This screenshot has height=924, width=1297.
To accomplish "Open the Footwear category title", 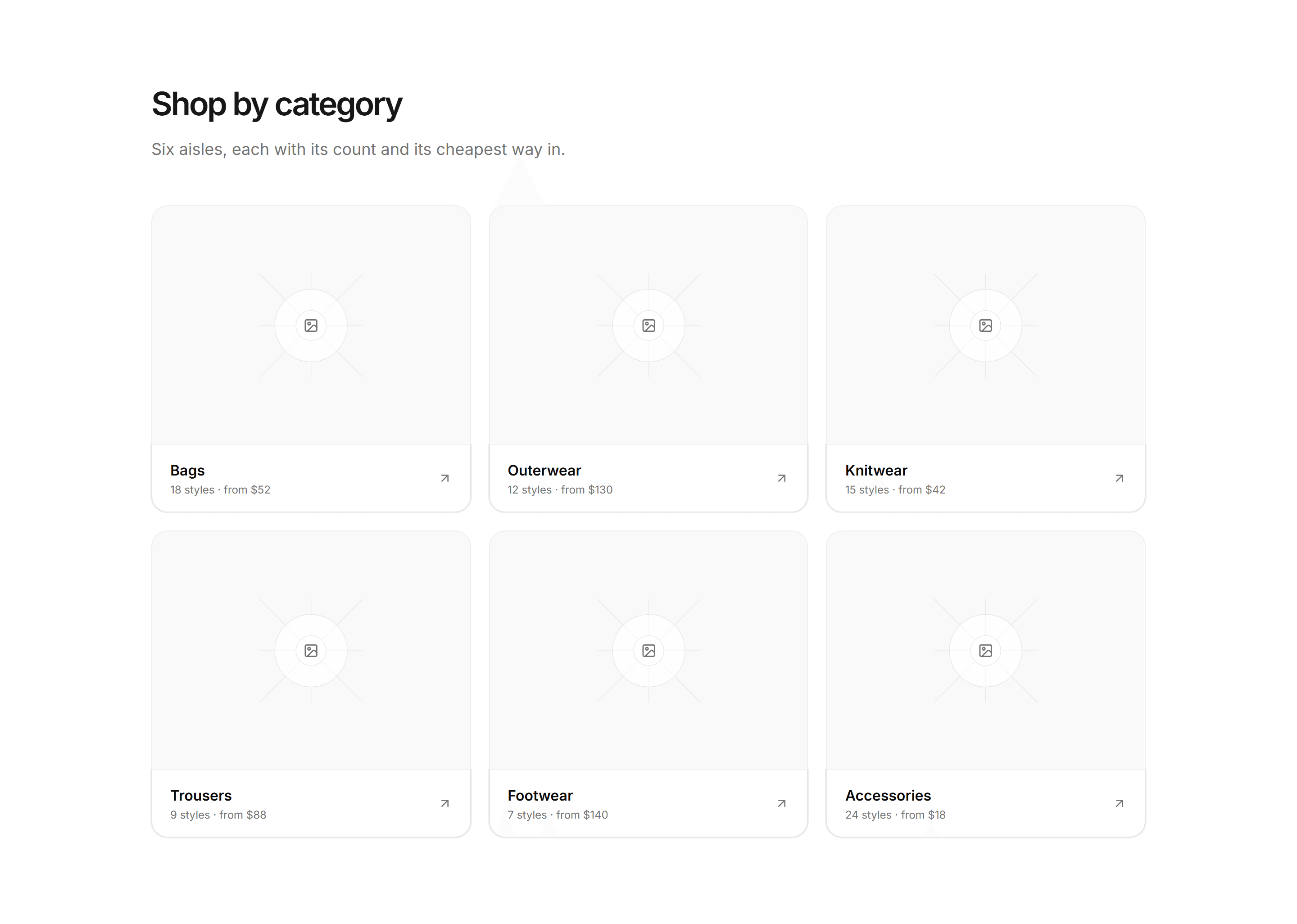I will click(540, 795).
